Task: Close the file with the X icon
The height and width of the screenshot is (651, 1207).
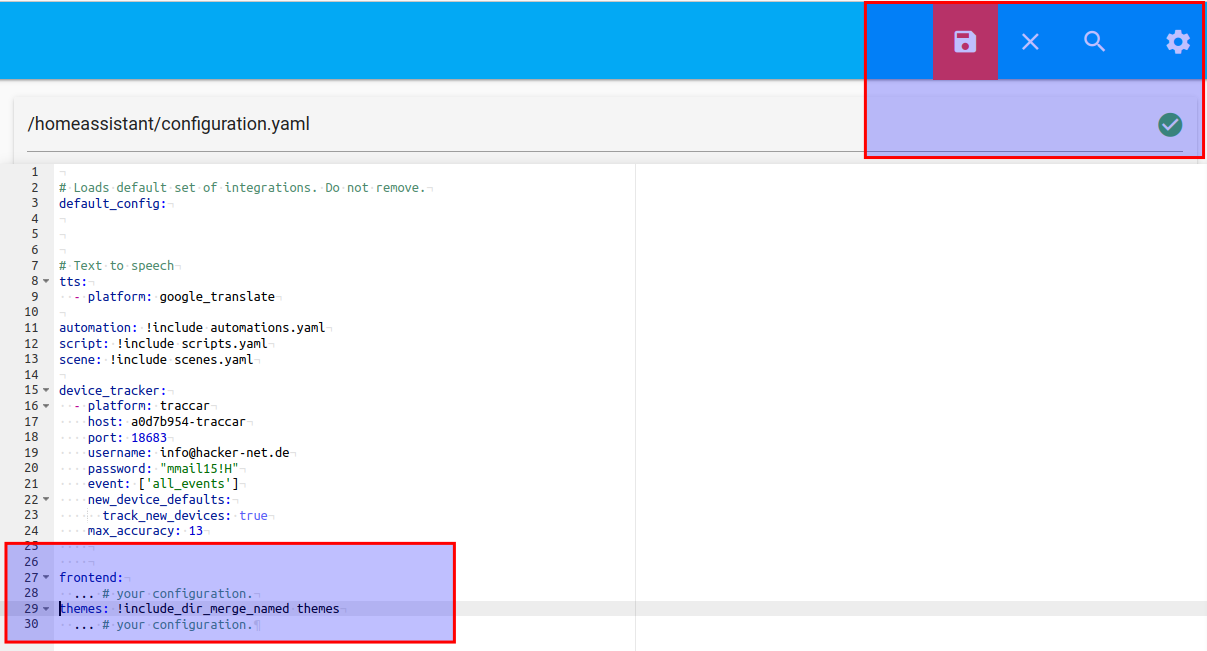Action: 1030,41
